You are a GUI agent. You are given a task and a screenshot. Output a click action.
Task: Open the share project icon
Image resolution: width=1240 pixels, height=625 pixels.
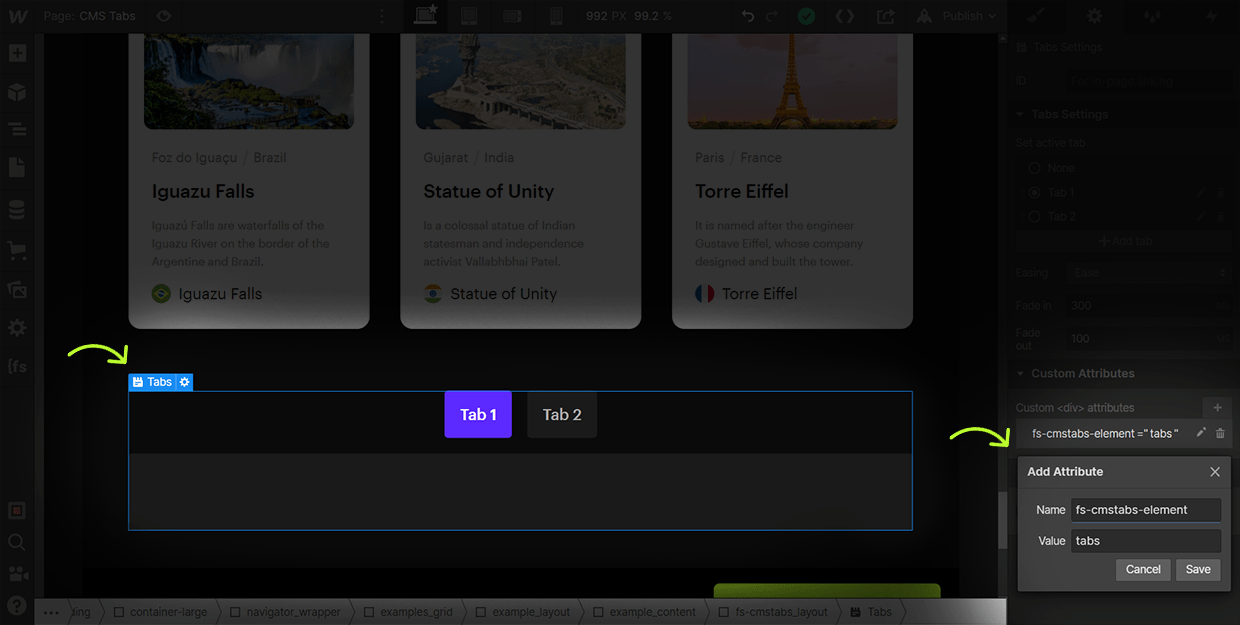885,16
